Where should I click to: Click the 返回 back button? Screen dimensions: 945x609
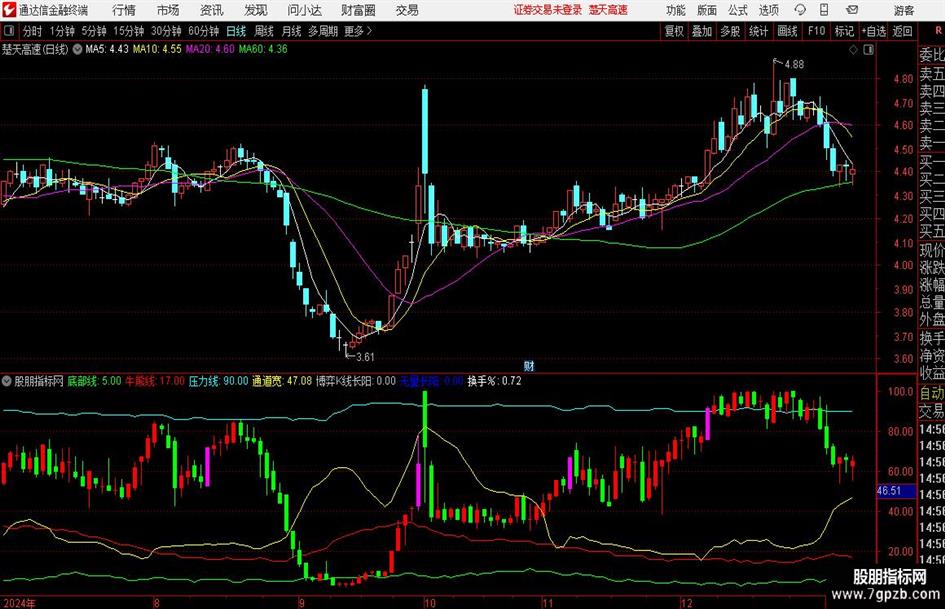tap(902, 31)
